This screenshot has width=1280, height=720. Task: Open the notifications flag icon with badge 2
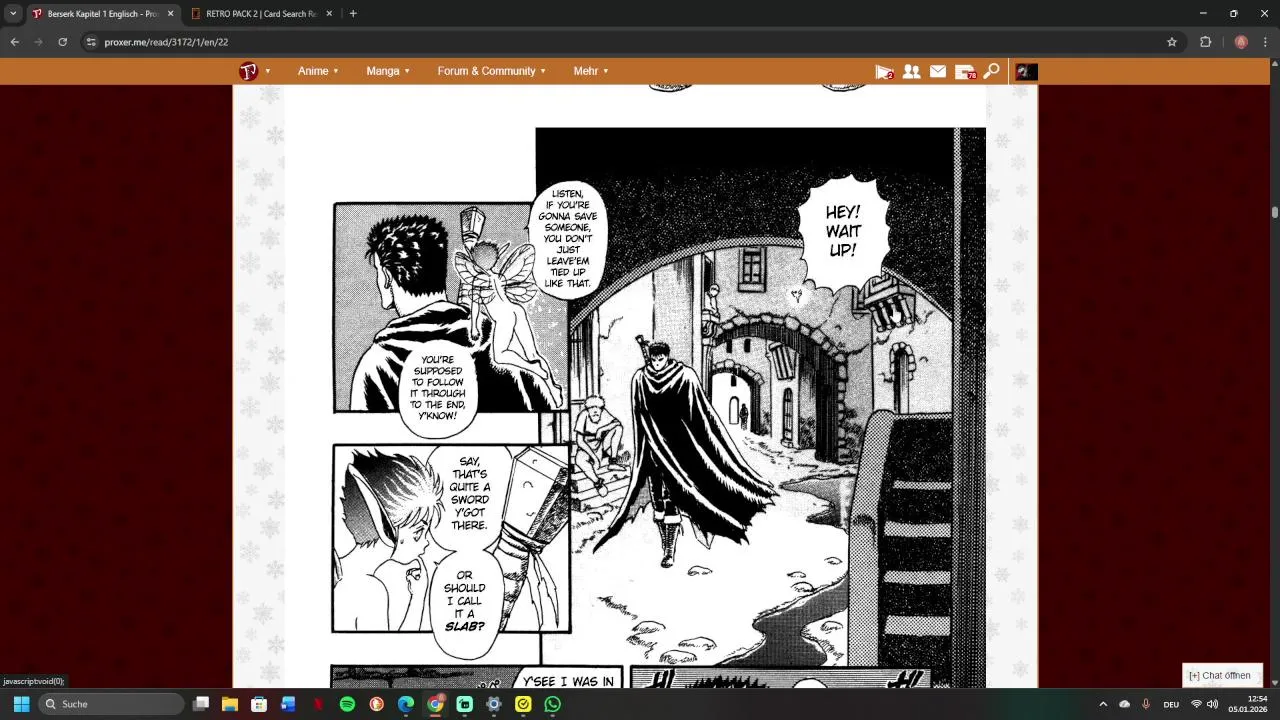(x=884, y=71)
